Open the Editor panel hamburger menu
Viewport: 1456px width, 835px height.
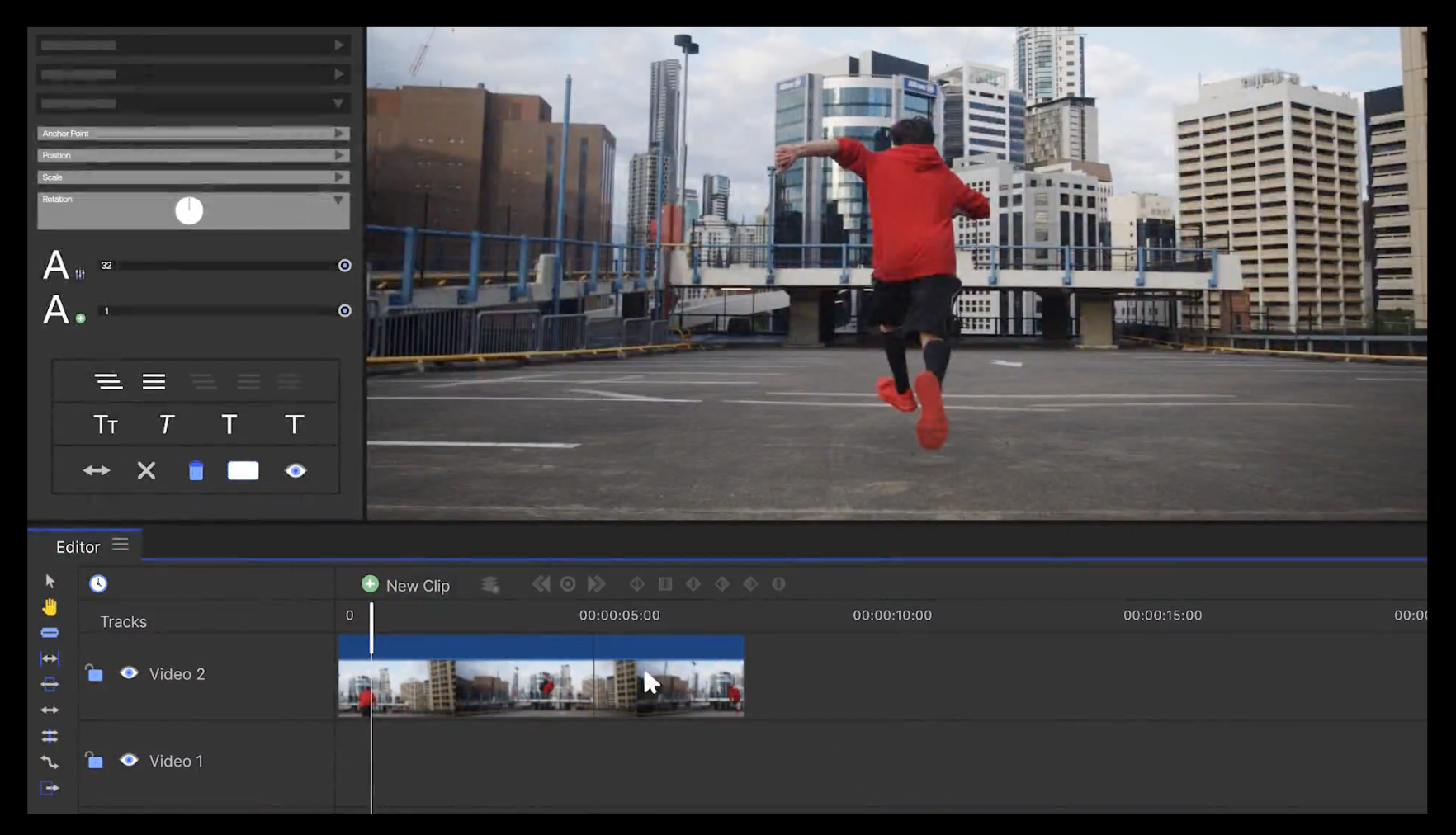[x=121, y=545]
